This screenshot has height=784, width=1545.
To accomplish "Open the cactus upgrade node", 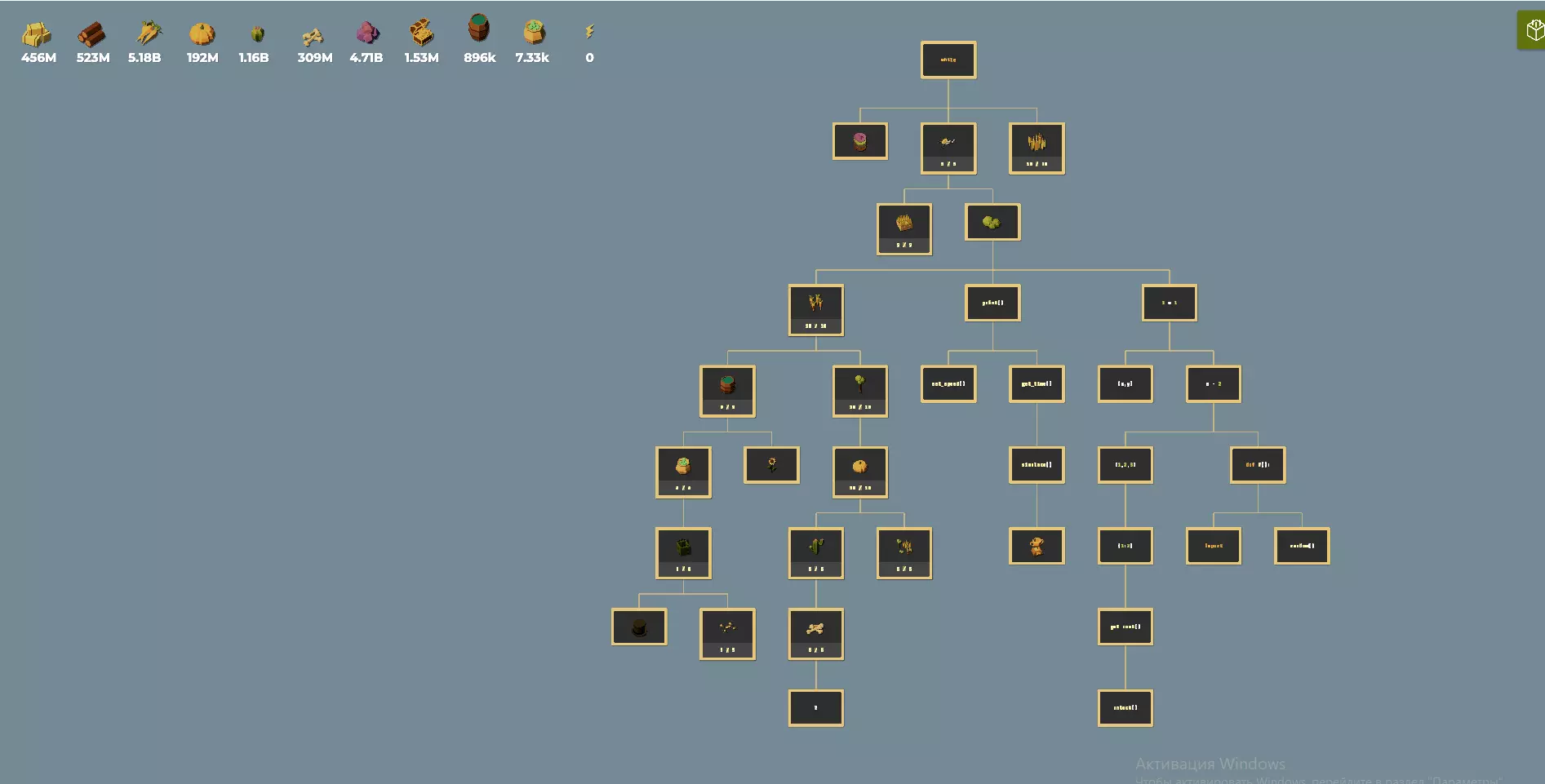I will click(816, 552).
